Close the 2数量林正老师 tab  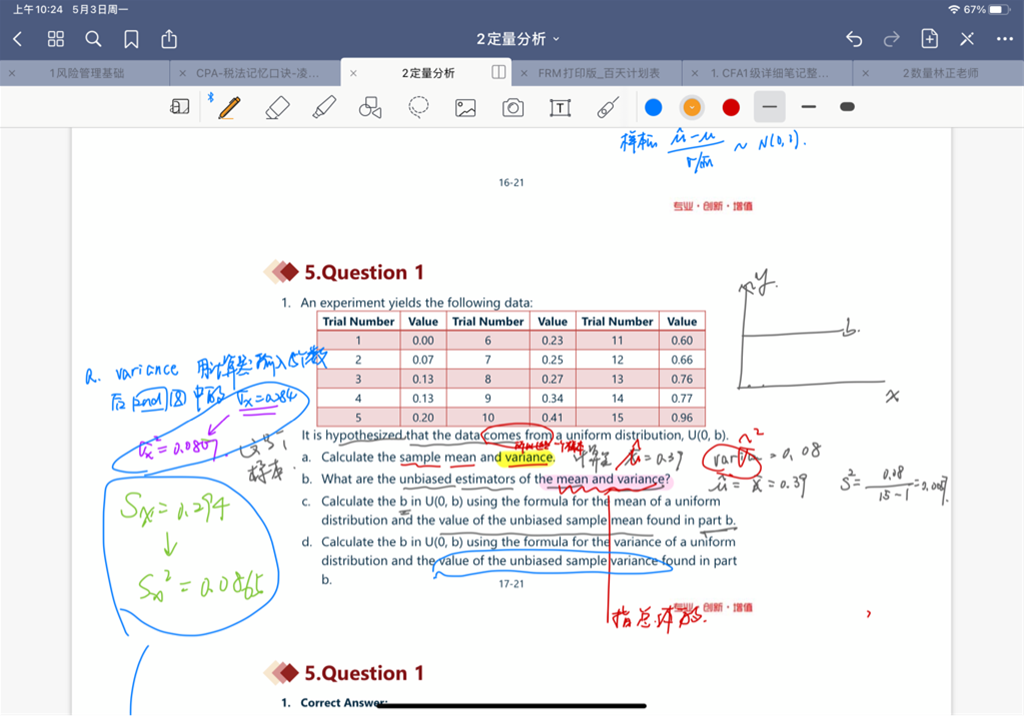865,73
